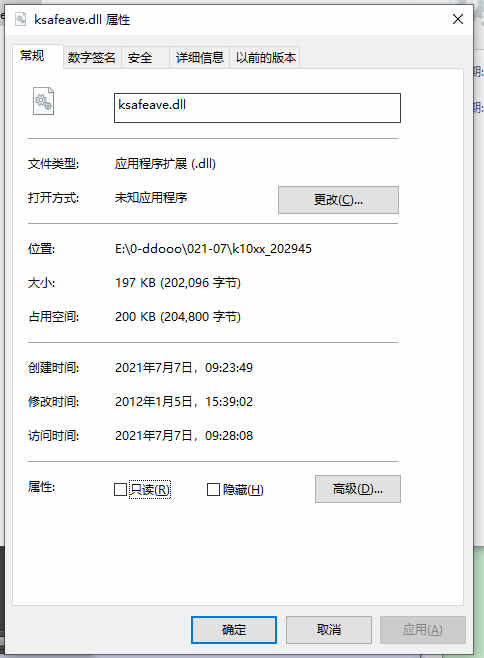
Task: Click the 未知应用程序 open-with text
Action: tap(151, 198)
